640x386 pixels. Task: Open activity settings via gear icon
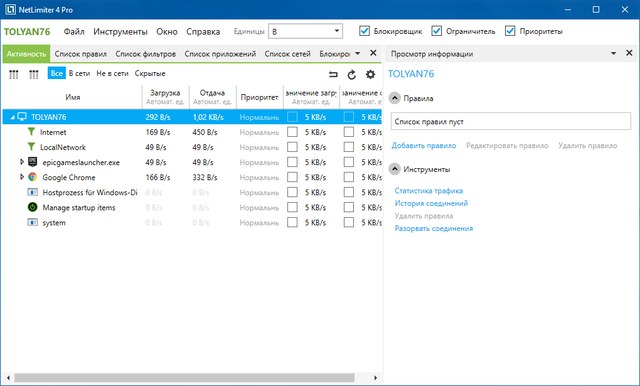tap(370, 74)
